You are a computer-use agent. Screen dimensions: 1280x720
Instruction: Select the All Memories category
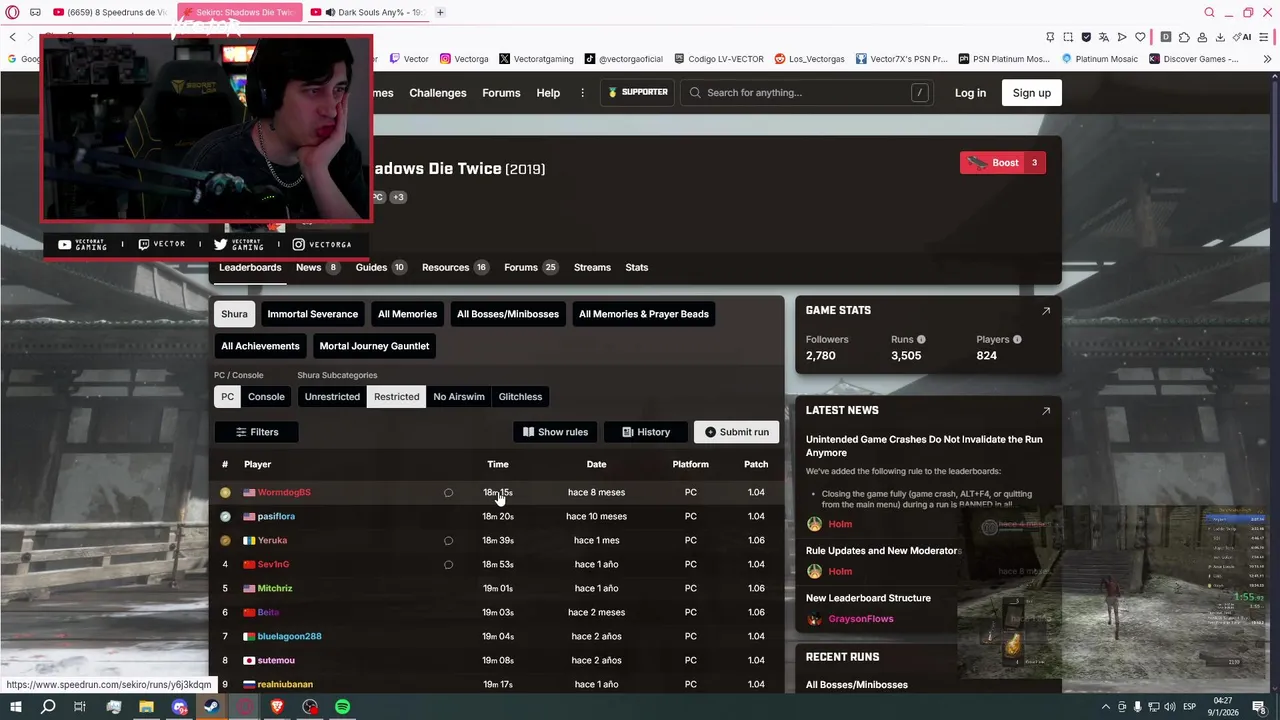pos(407,314)
